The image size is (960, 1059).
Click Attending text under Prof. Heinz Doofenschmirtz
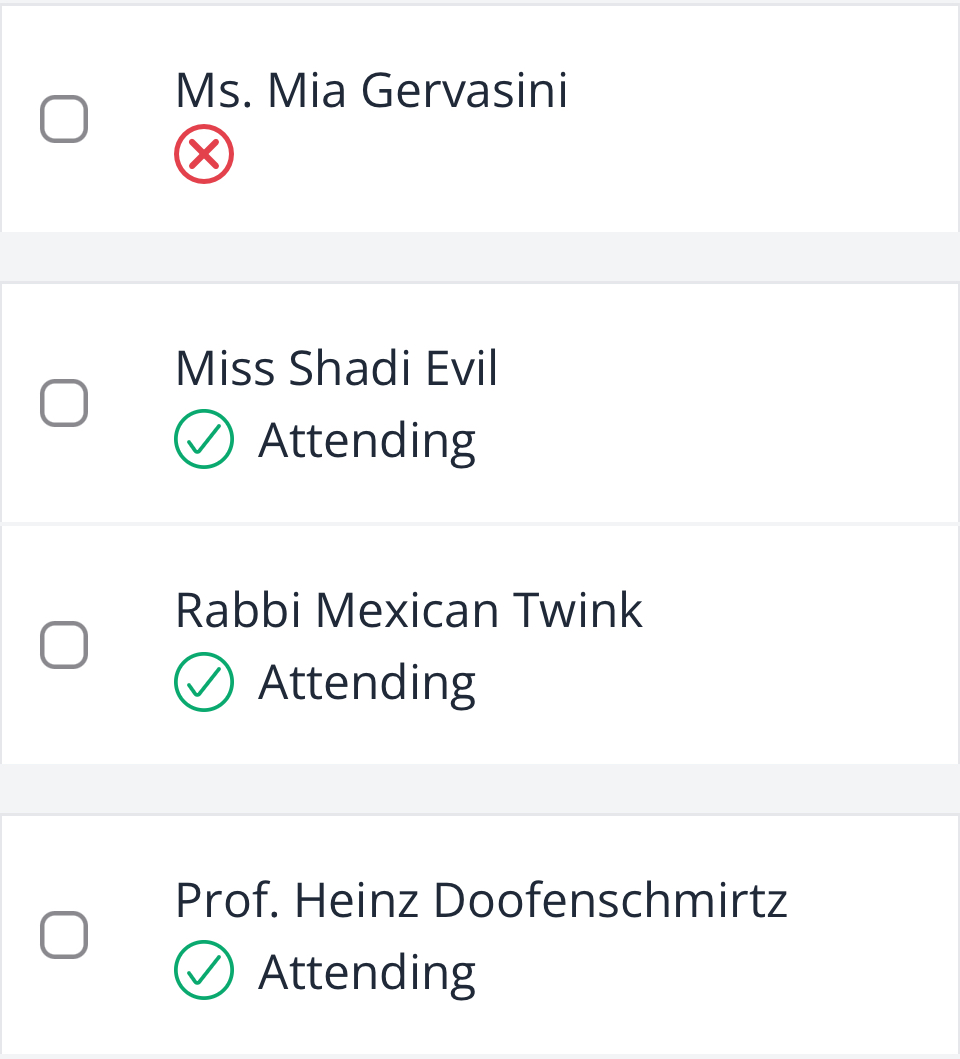pos(368,973)
